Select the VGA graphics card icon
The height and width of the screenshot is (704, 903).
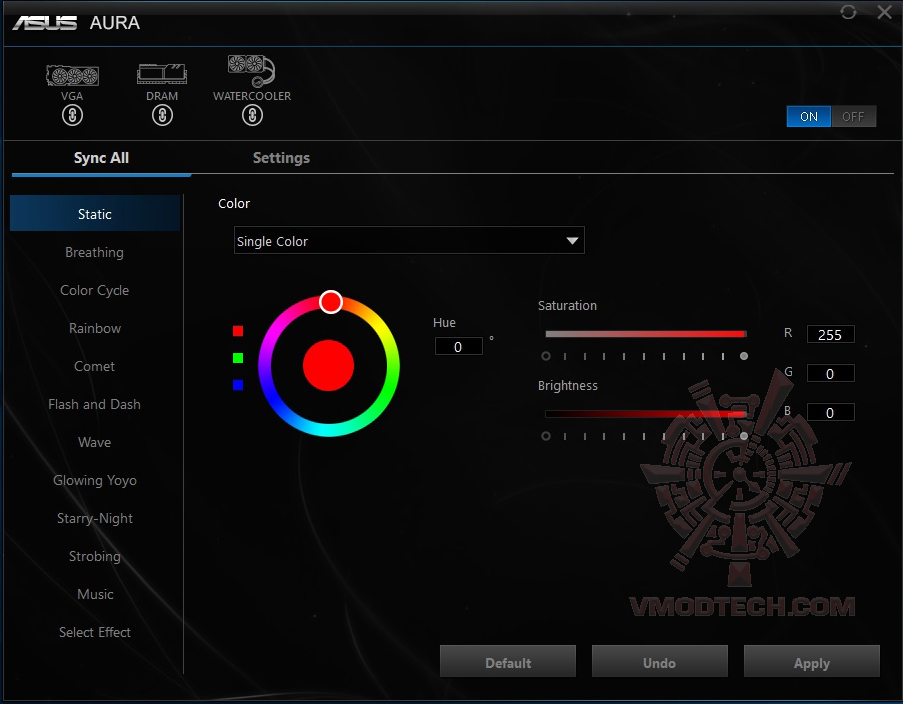coord(73,75)
